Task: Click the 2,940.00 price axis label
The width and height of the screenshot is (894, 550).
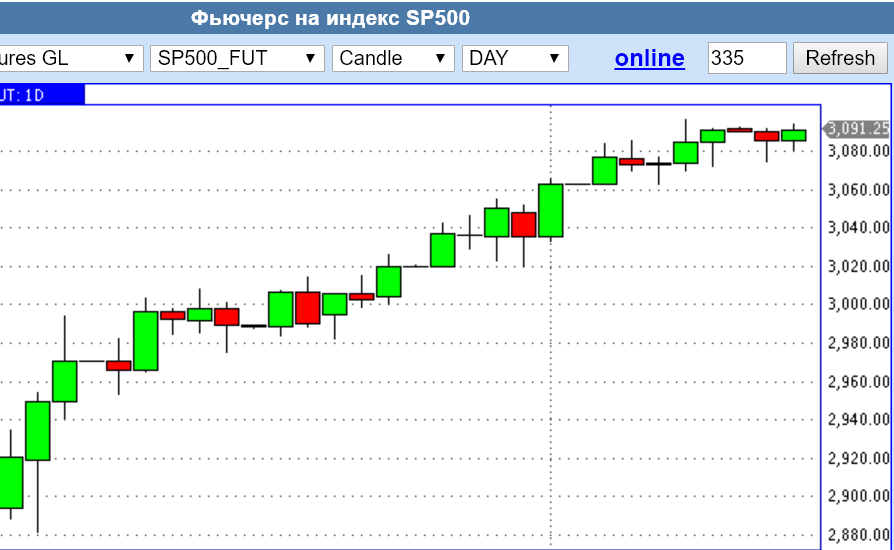Action: (859, 420)
